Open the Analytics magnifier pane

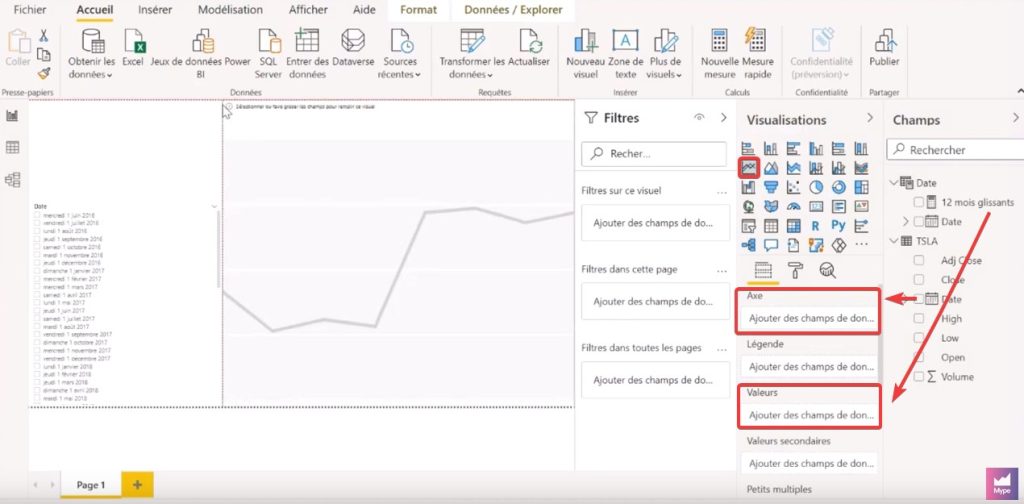[827, 270]
